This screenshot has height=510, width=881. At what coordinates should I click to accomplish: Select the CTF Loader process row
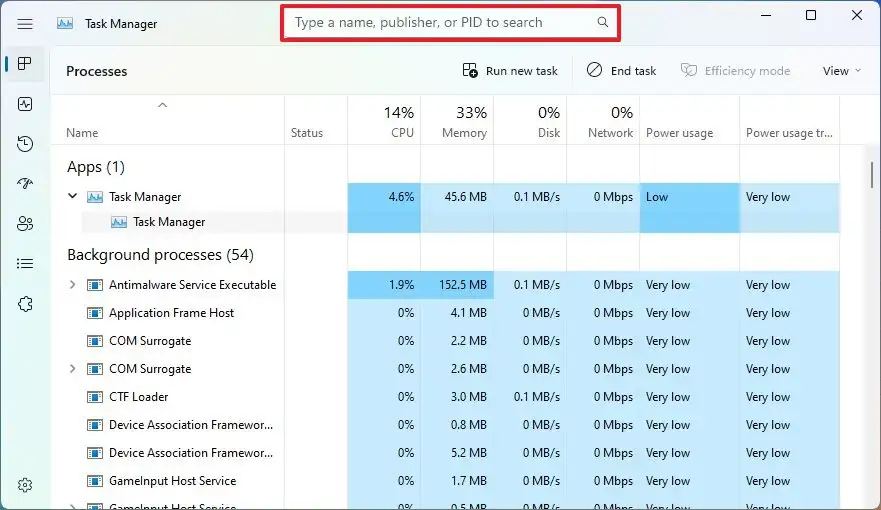445,397
